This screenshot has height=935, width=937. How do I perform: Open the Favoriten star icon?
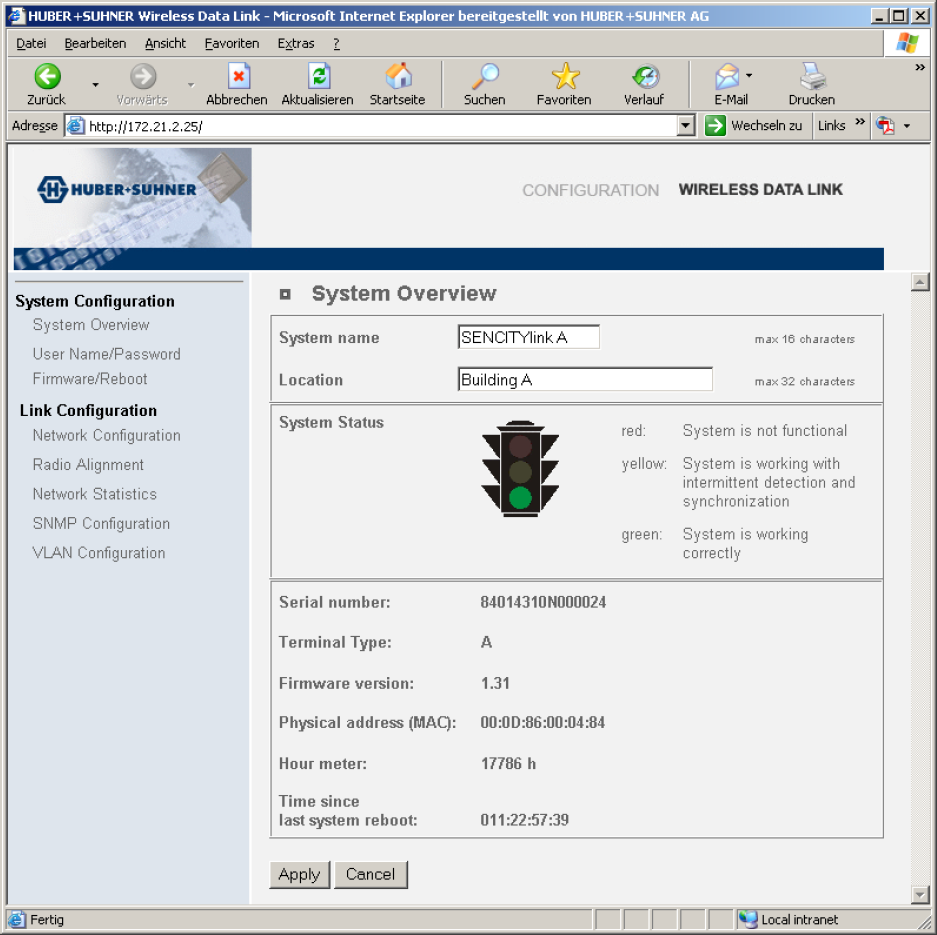tap(565, 76)
